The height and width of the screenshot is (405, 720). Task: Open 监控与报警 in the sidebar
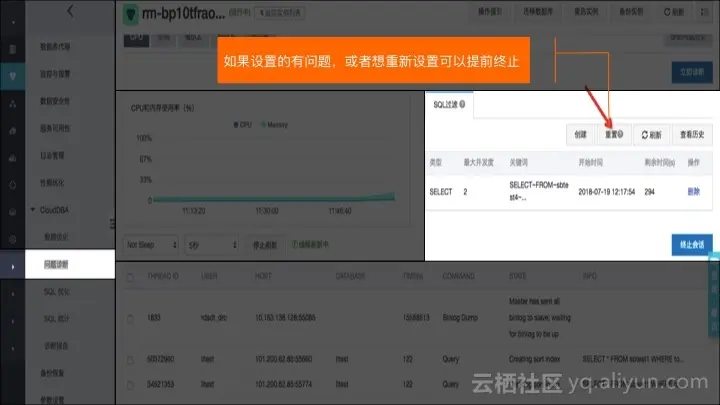[55, 73]
